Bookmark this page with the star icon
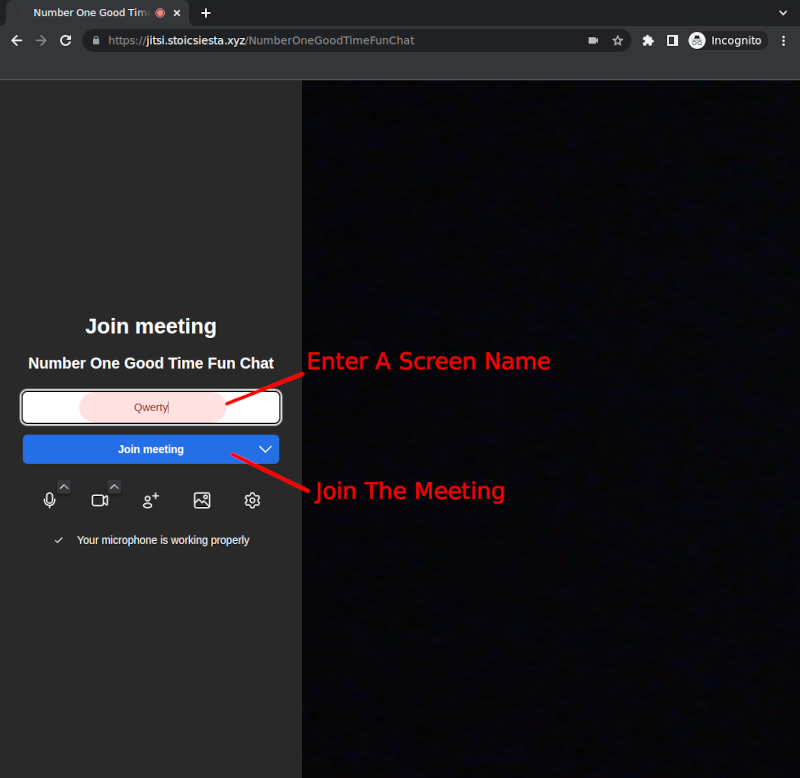800x778 pixels. [x=618, y=41]
